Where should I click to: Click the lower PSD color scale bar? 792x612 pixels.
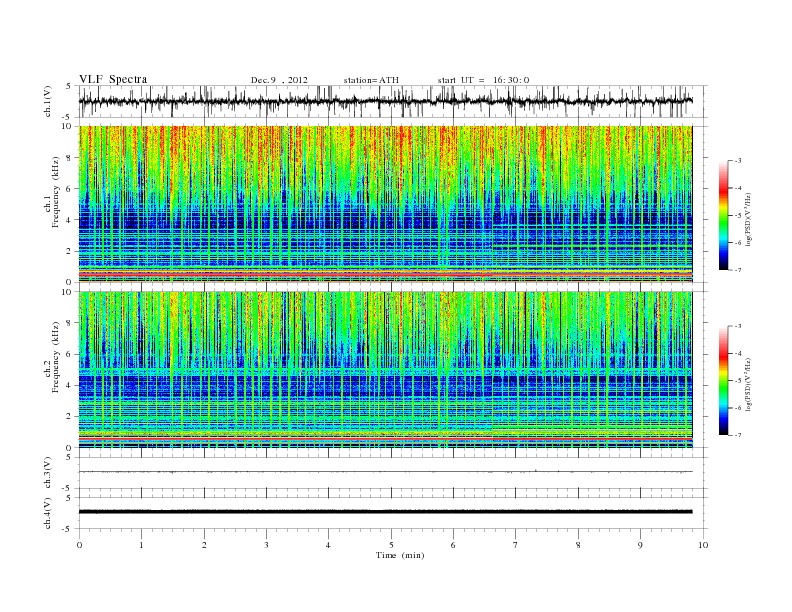pos(724,380)
